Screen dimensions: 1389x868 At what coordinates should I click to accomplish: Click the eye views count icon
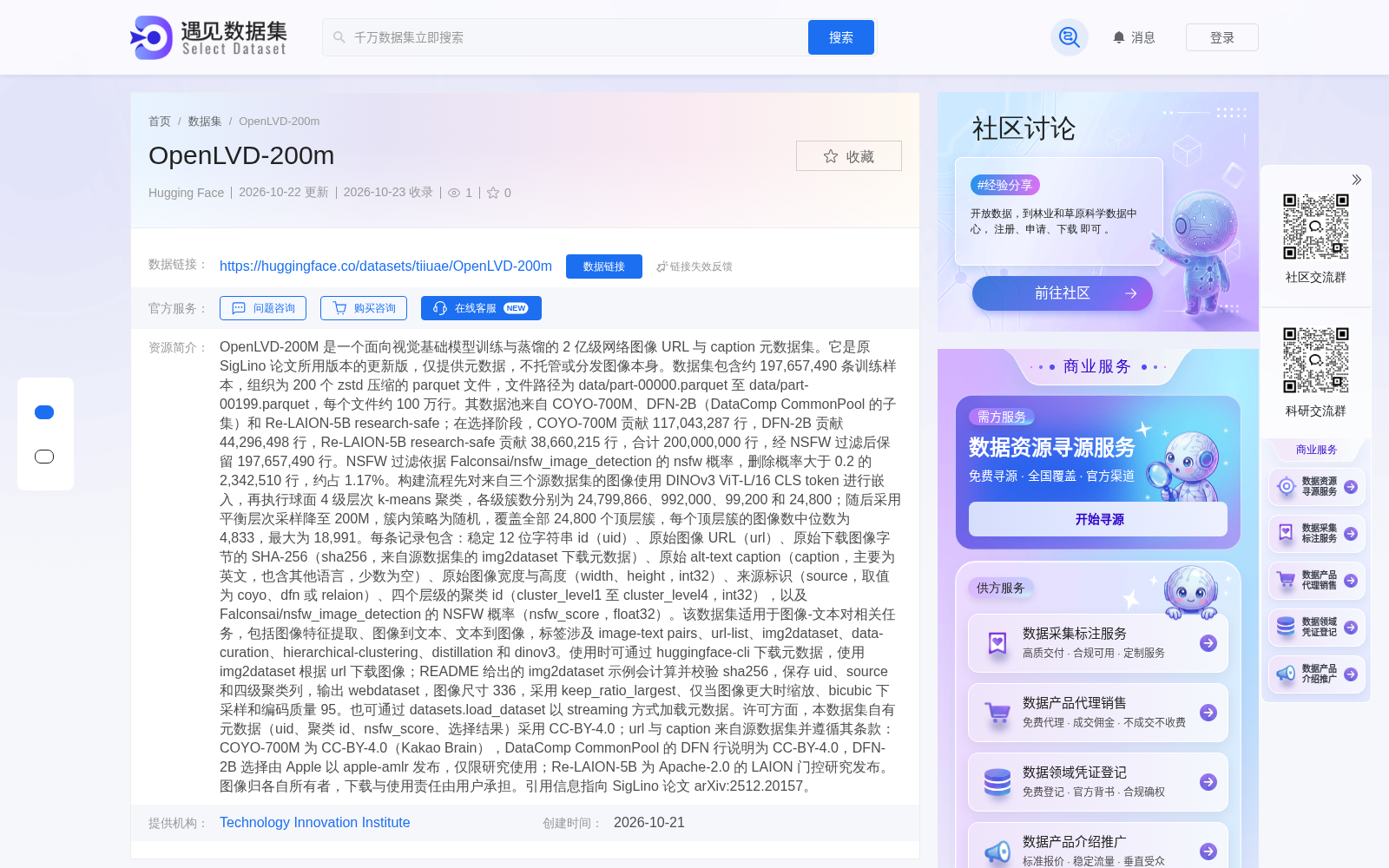pos(454,193)
